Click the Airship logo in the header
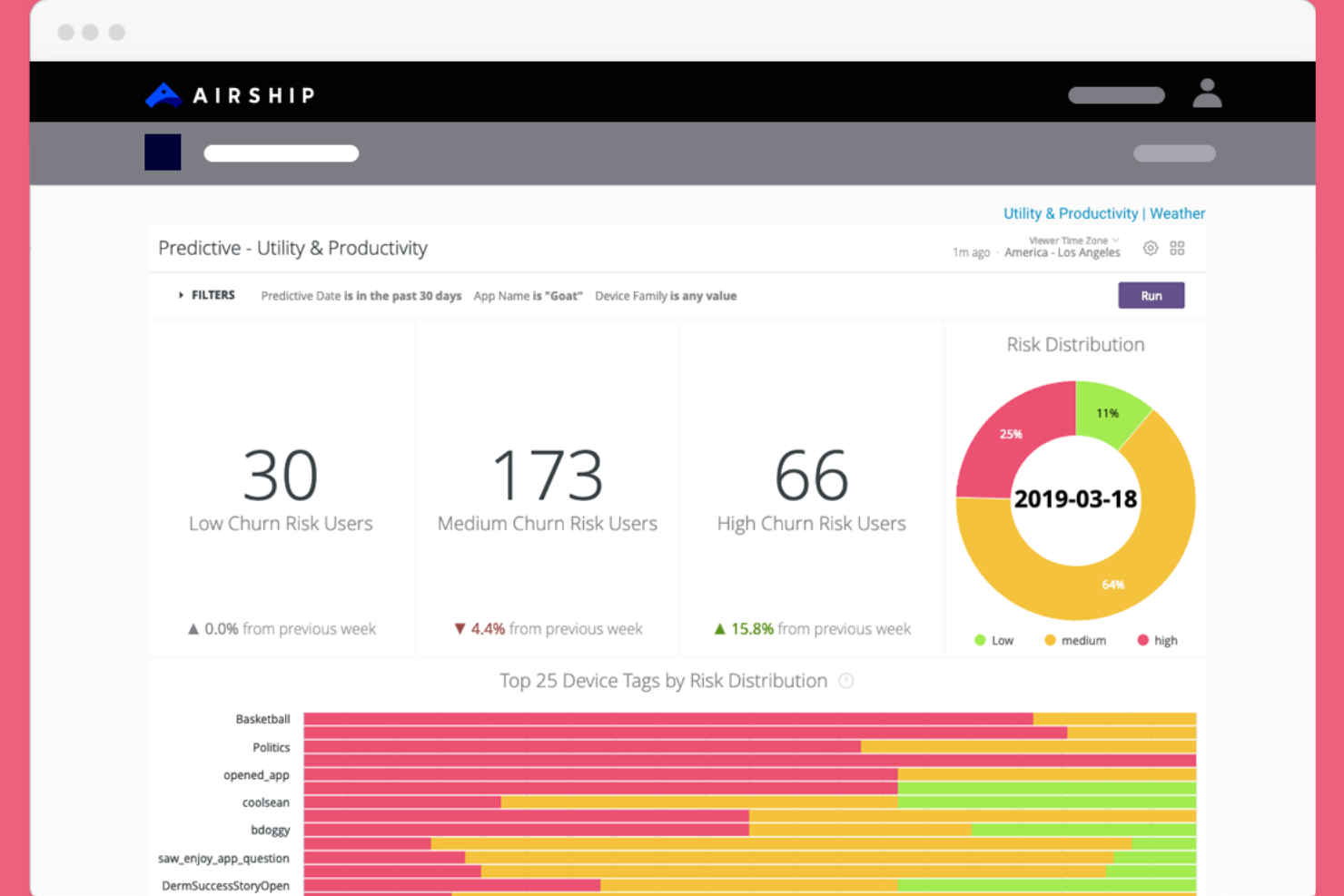1344x896 pixels. pyautogui.click(x=229, y=94)
